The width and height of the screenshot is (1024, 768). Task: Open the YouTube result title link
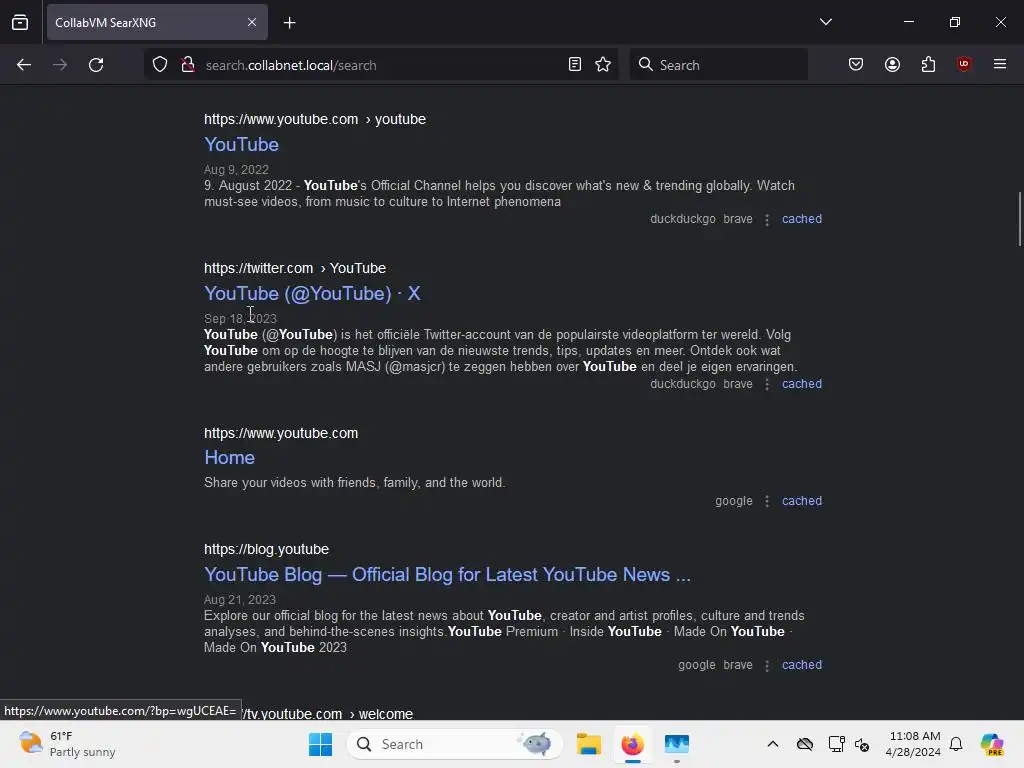[x=242, y=144]
